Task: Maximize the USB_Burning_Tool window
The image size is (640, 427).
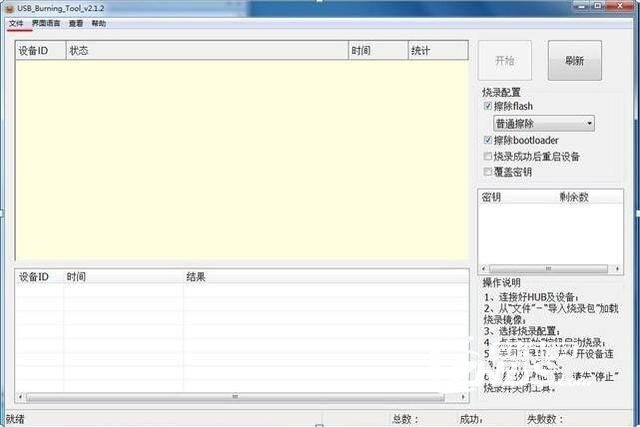Action: click(598, 6)
